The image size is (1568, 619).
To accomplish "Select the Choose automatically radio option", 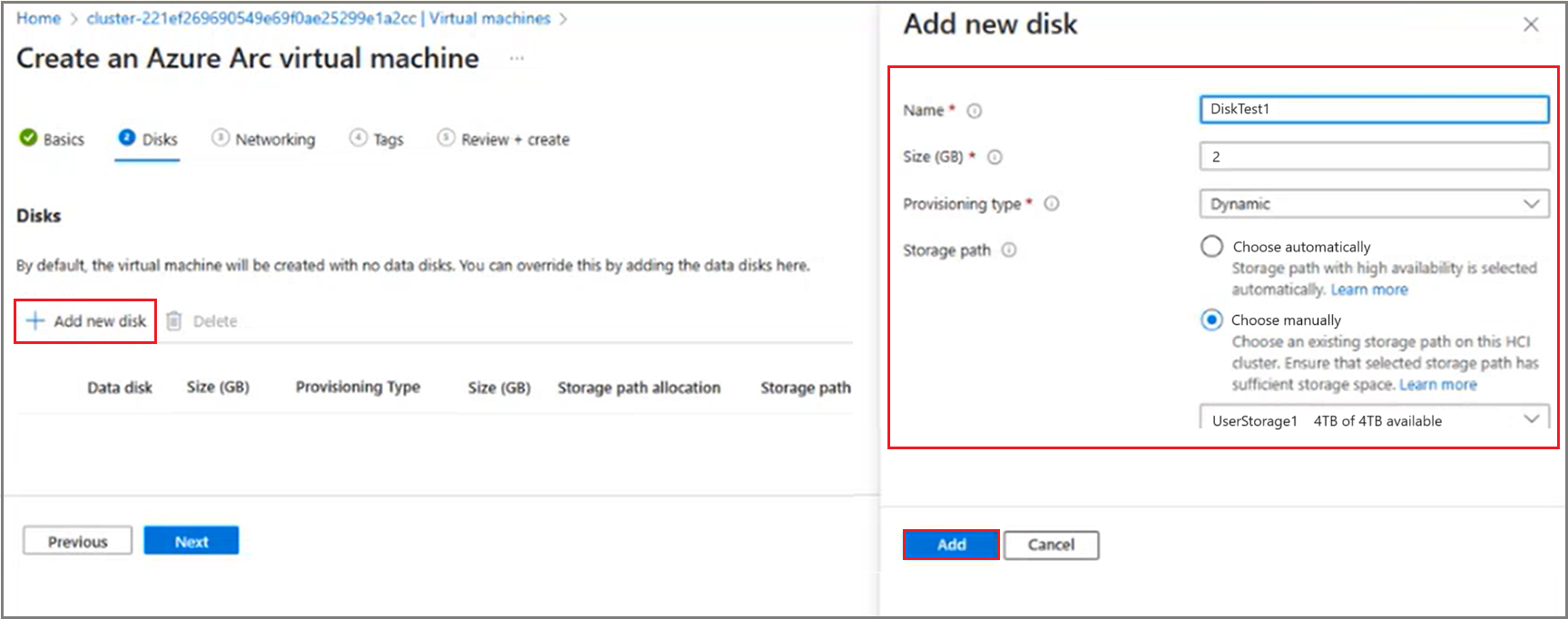I will point(1211,246).
